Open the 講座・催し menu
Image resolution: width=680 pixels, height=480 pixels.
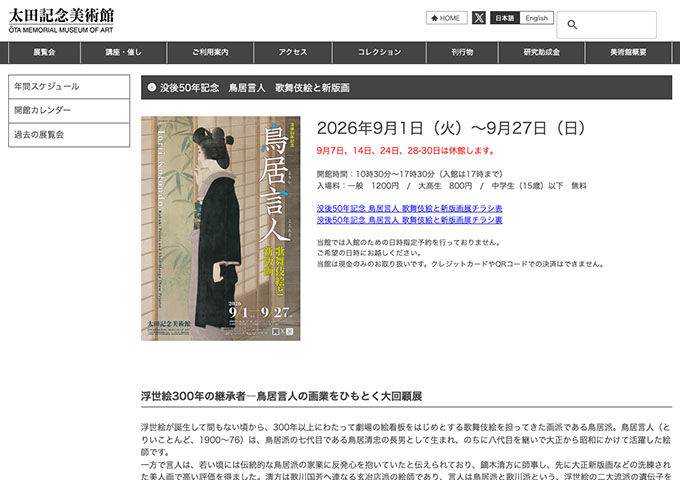click(x=124, y=52)
